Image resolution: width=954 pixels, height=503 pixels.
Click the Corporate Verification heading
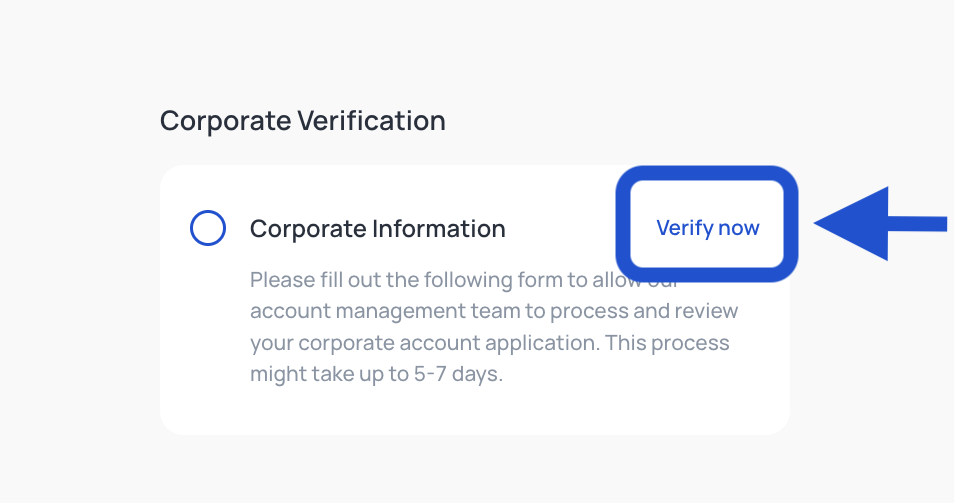(x=302, y=120)
